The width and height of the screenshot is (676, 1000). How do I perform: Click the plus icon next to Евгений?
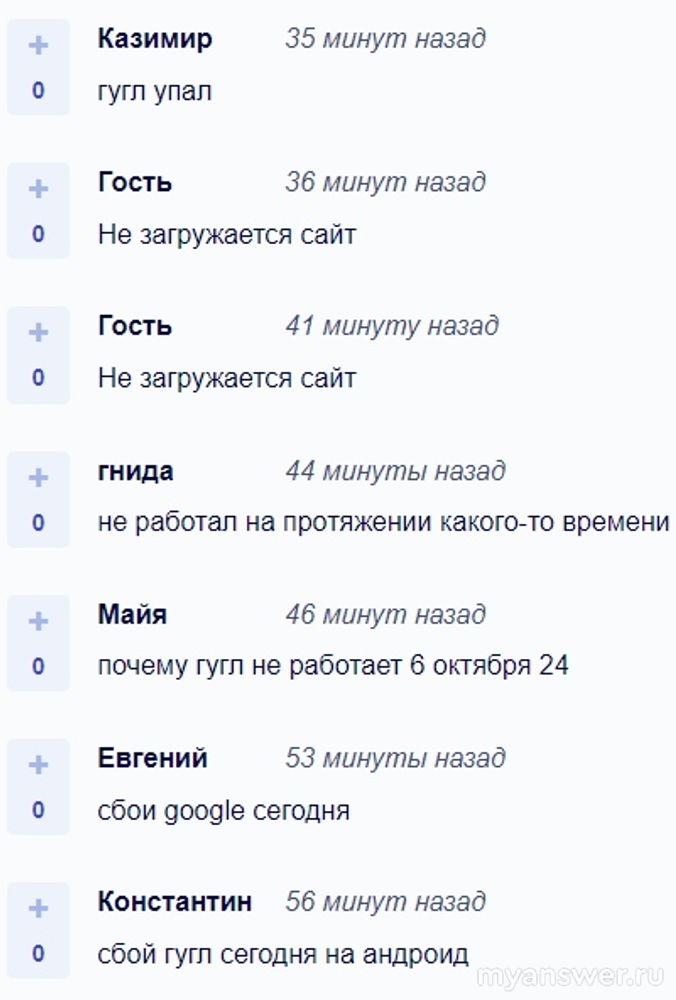tap(38, 765)
